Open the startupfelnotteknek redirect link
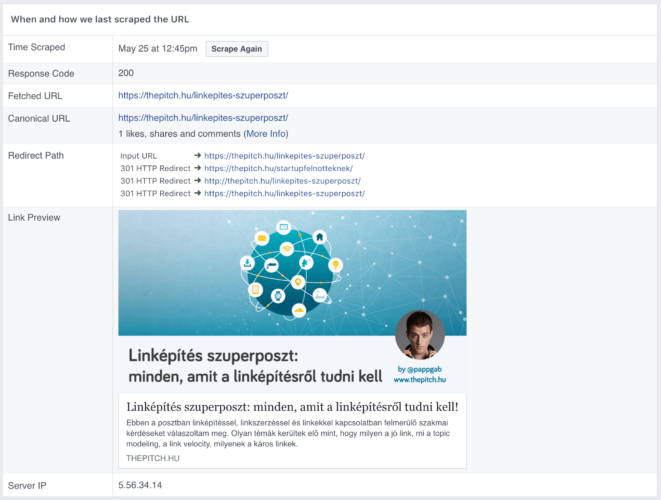This screenshot has height=500, width=661. 279,168
